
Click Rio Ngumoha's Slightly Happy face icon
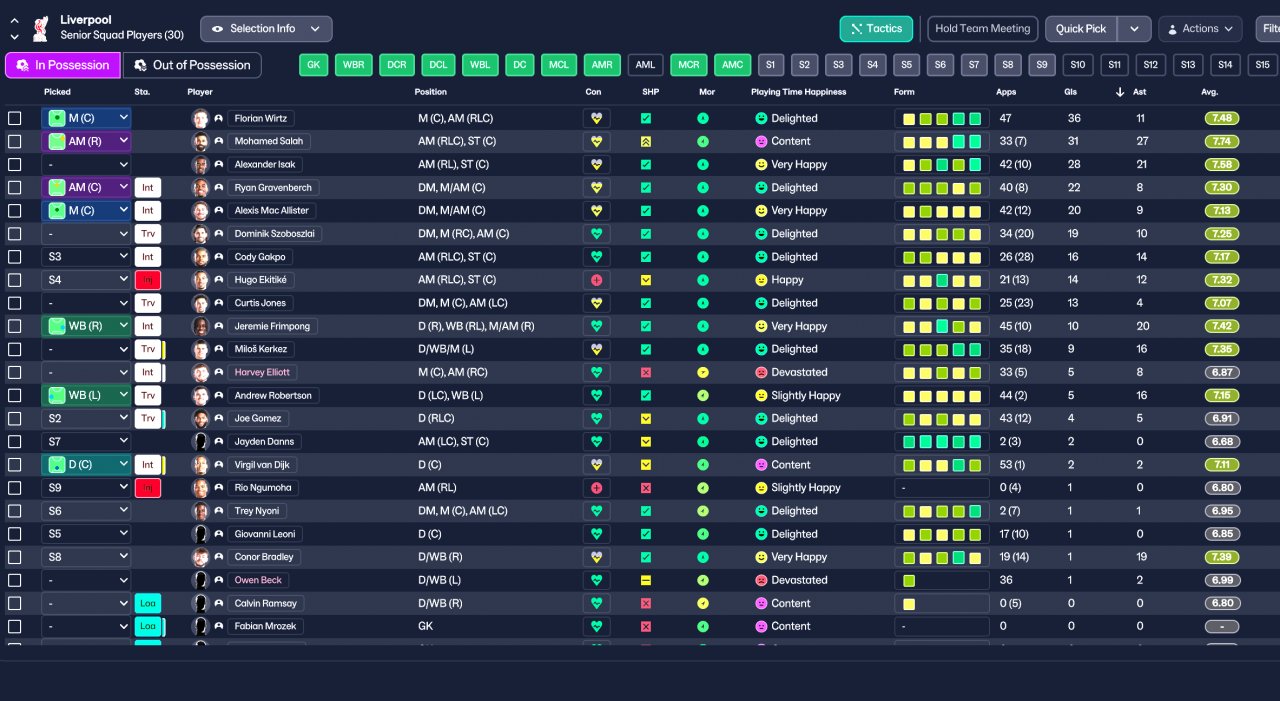(761, 488)
